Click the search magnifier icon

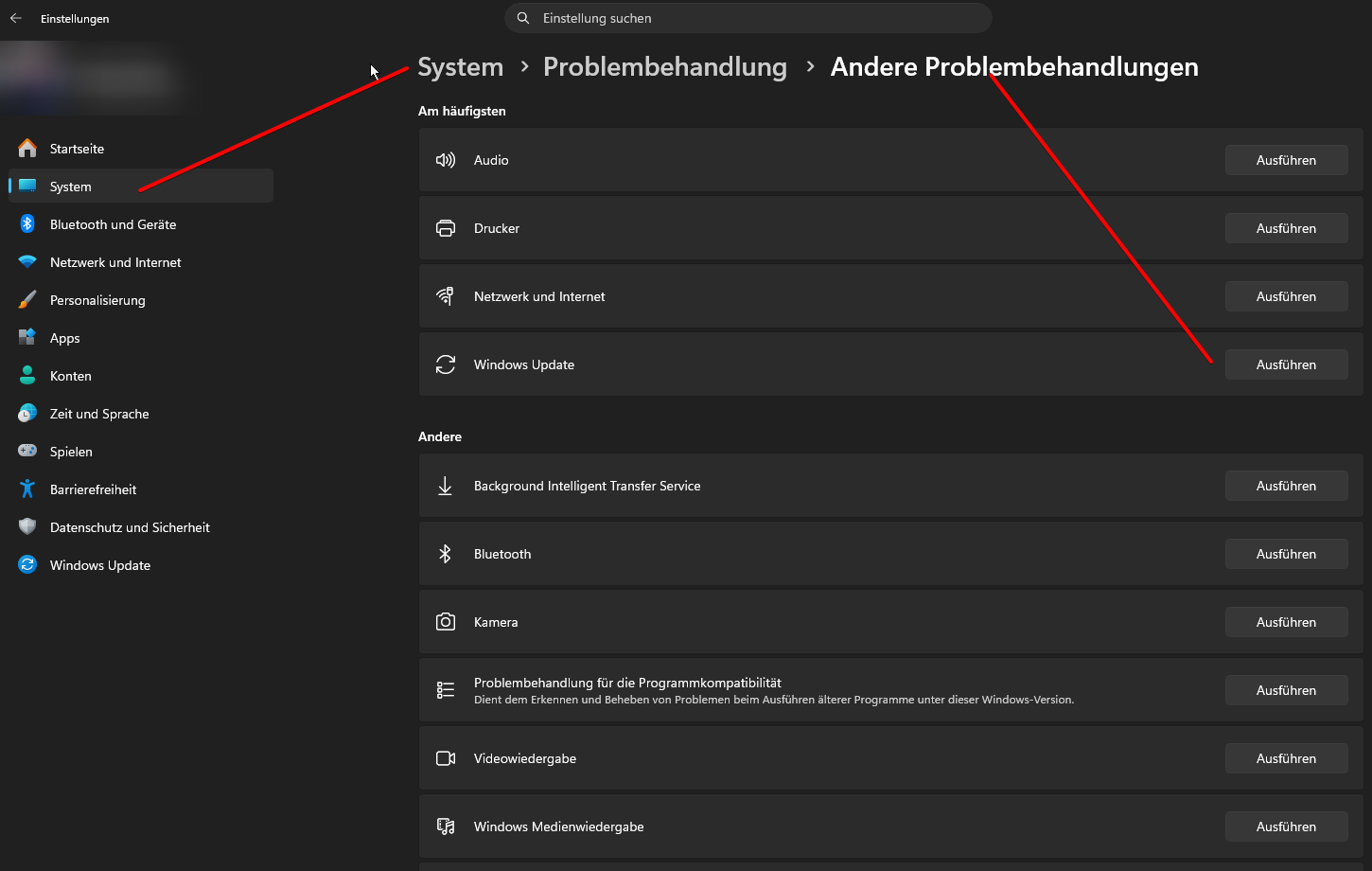pos(523,18)
